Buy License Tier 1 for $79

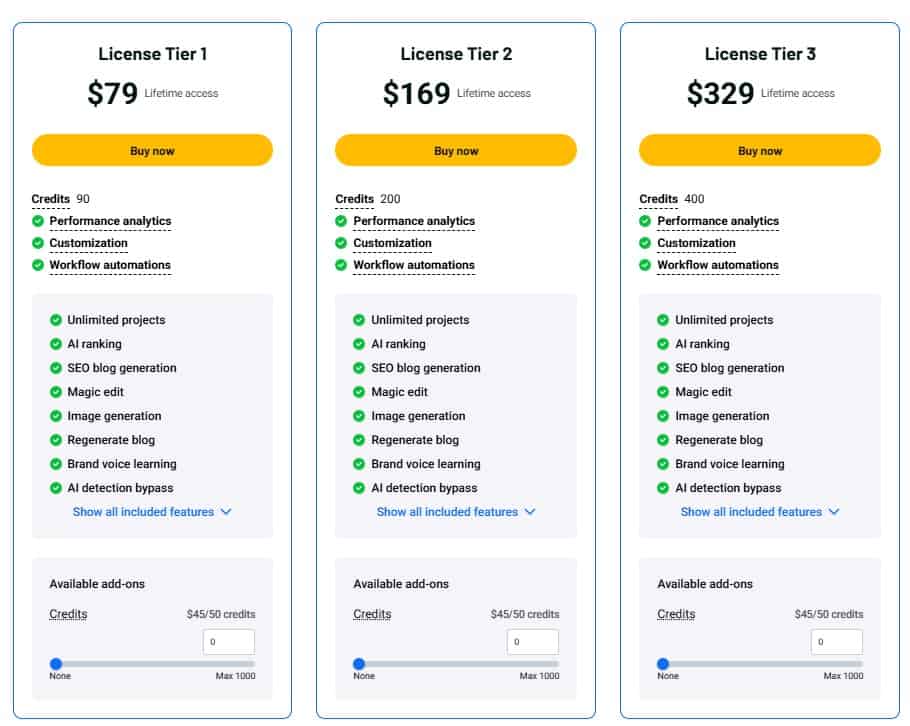152,151
